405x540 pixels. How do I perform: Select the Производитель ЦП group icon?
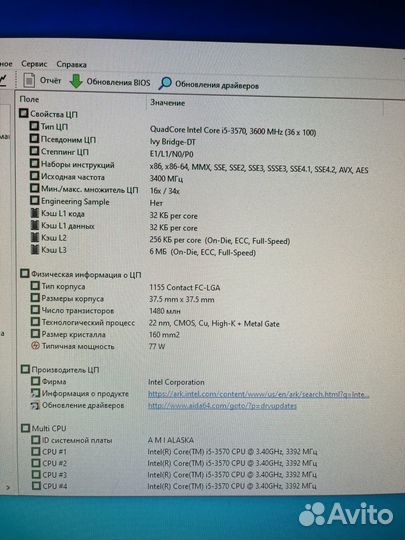tap(25, 369)
